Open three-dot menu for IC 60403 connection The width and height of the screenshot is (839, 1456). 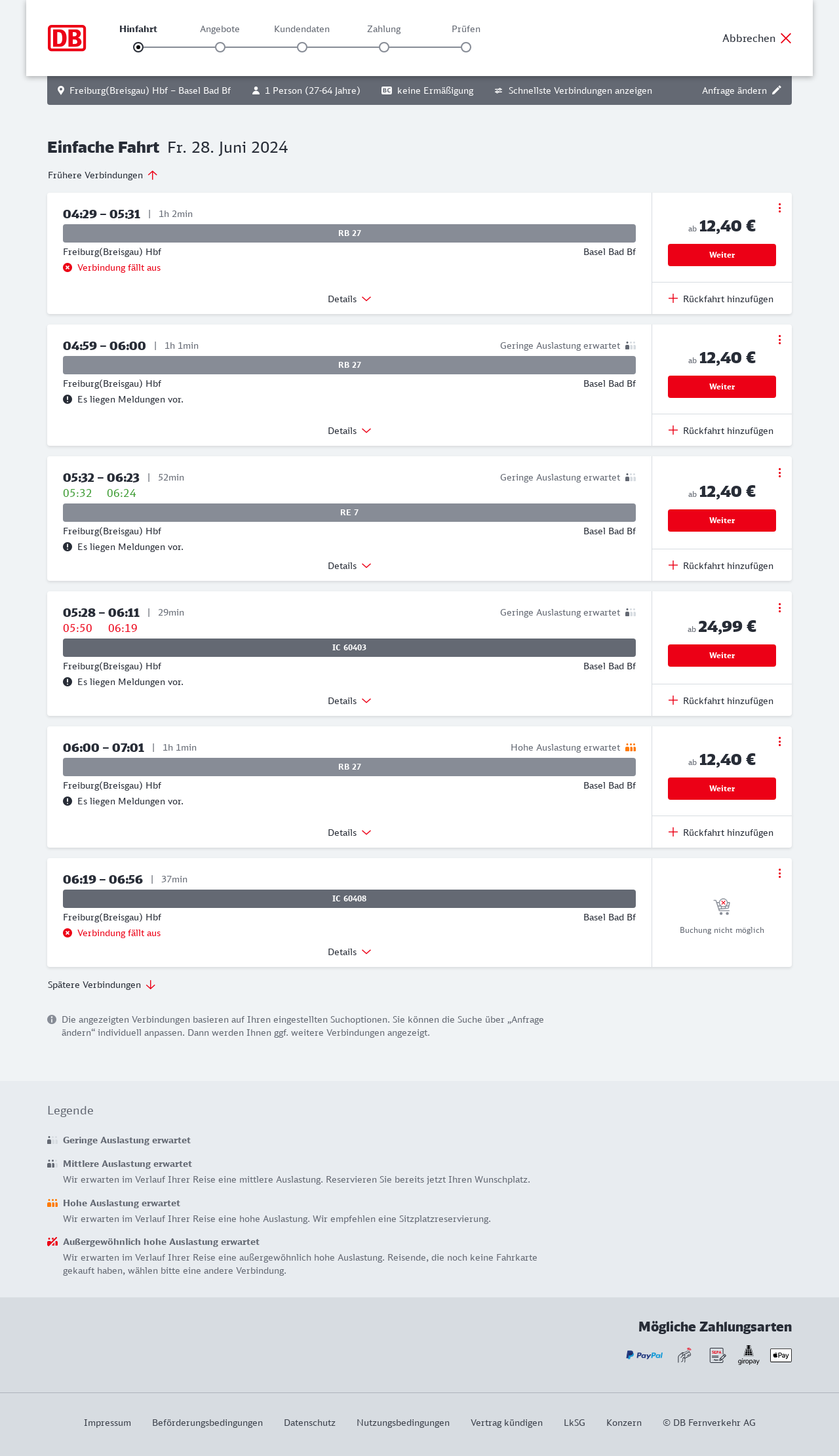pos(779,608)
